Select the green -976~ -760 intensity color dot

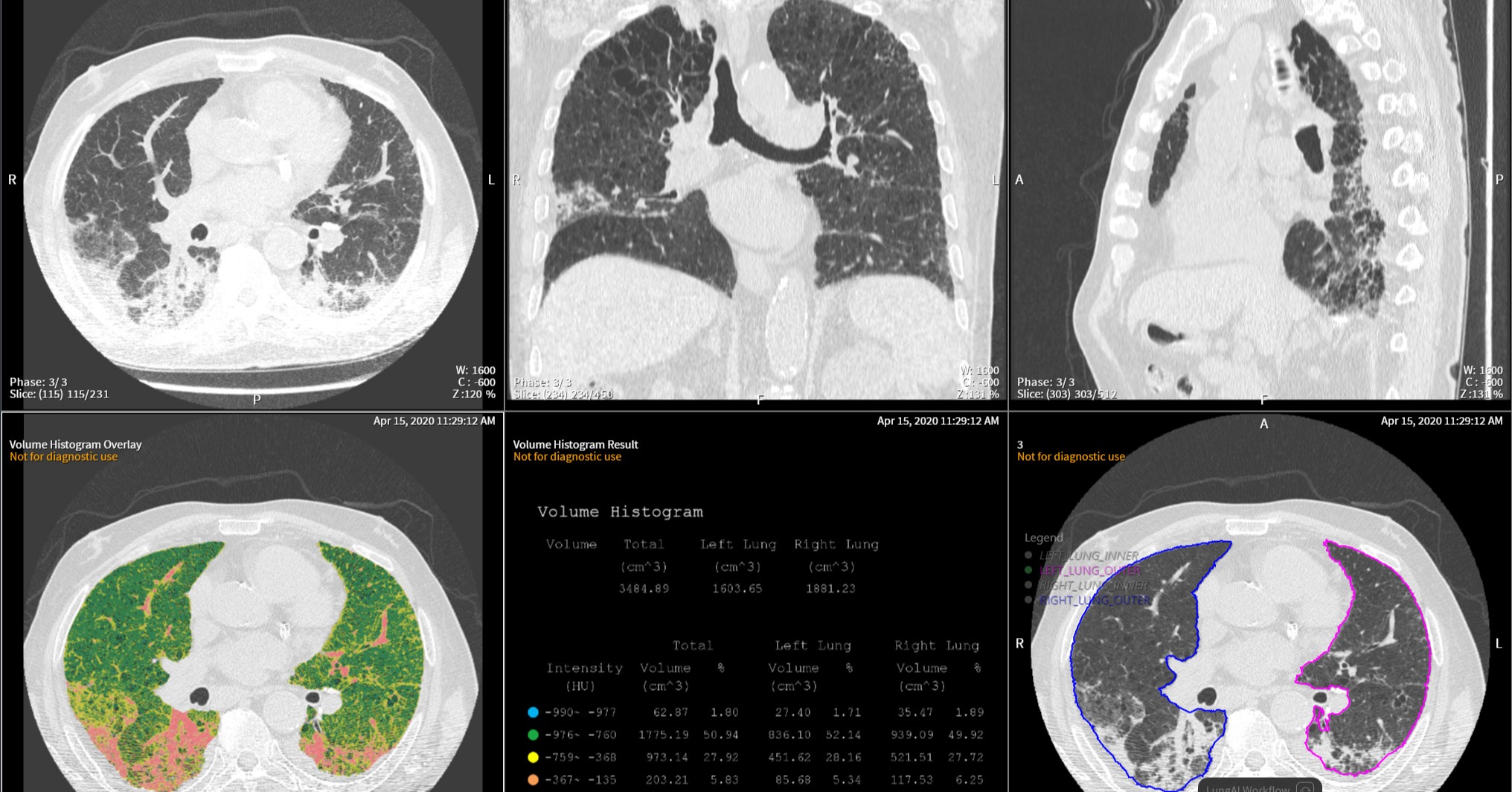click(x=533, y=735)
